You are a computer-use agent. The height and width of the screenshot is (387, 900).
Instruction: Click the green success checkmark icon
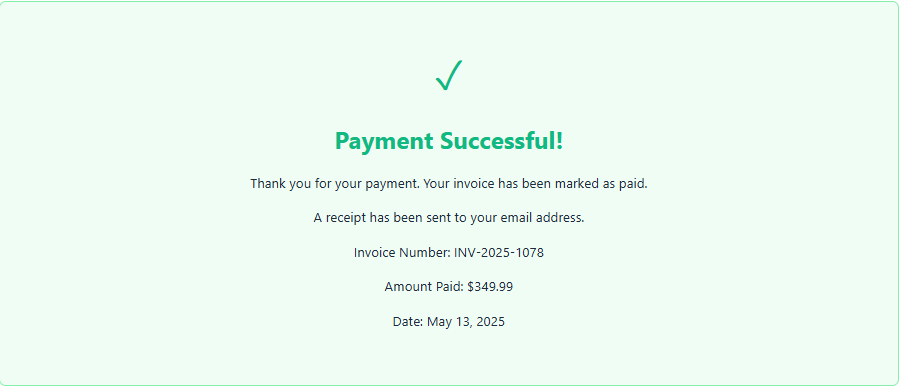point(449,75)
